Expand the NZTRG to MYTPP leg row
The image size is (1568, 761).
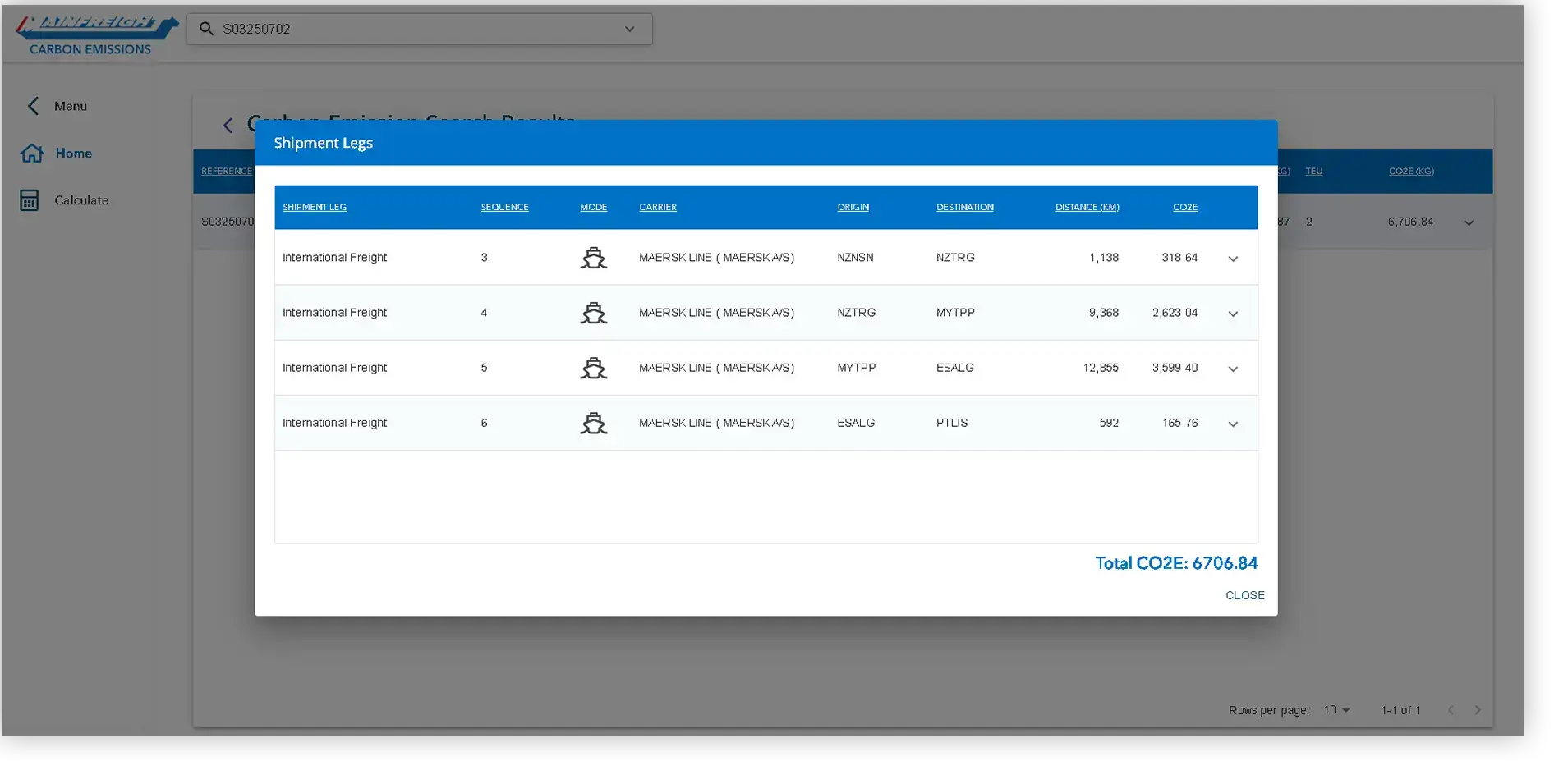click(x=1233, y=314)
